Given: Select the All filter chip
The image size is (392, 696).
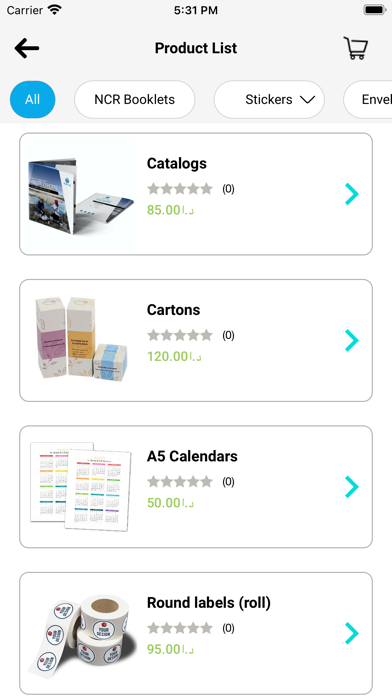Looking at the screenshot, I should tap(32, 99).
